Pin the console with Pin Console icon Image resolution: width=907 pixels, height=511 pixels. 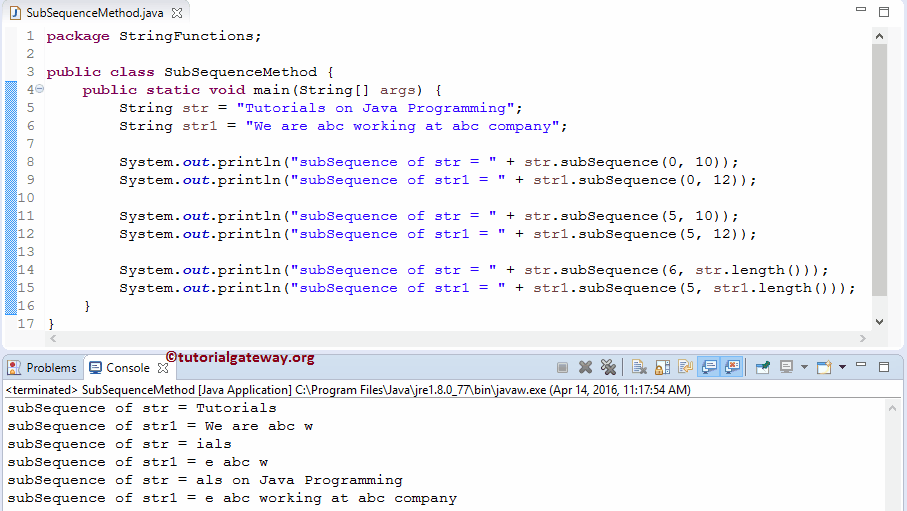click(x=763, y=367)
